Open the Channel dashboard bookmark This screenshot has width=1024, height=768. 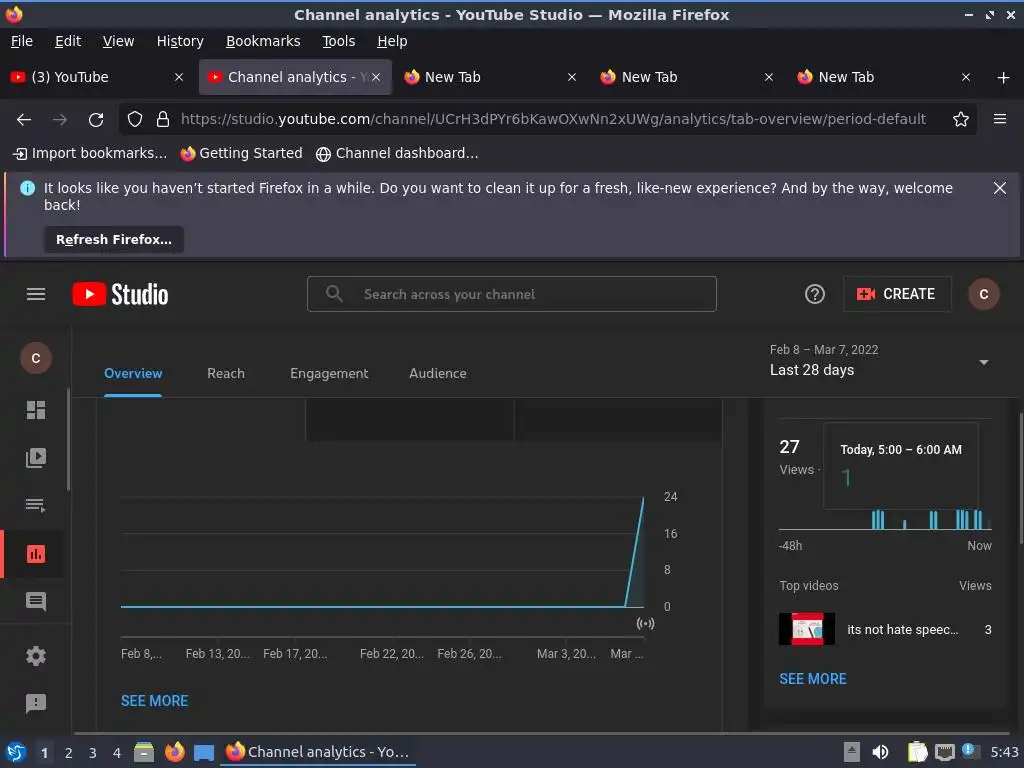pos(397,153)
